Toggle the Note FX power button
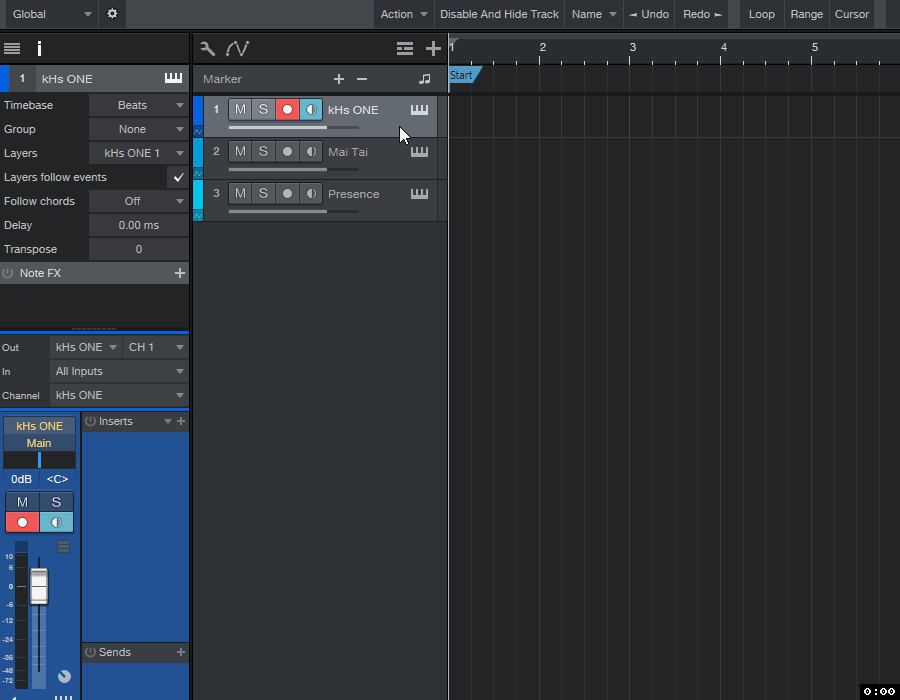The image size is (900, 700). pos(8,273)
